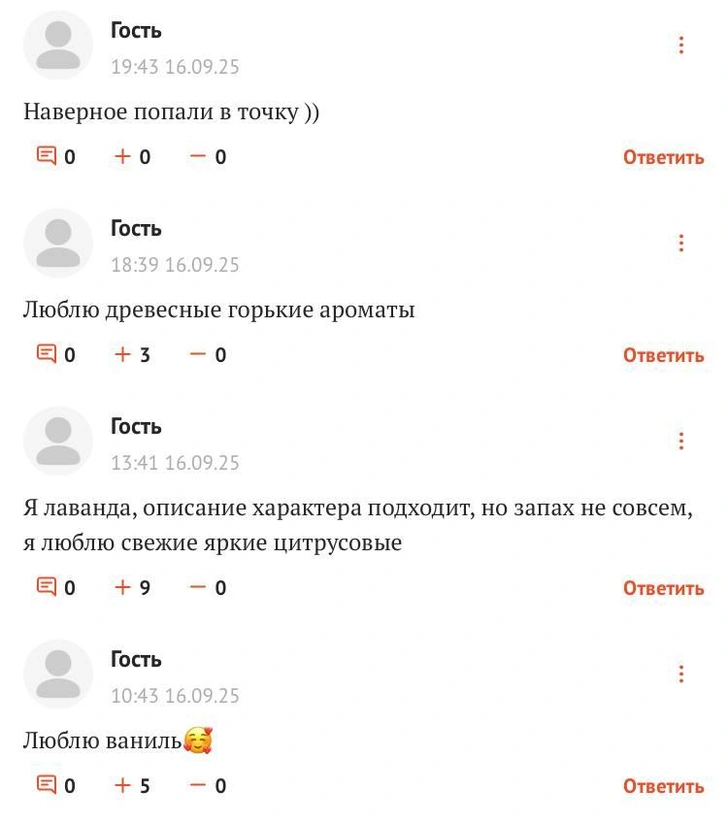The image size is (728, 819).
Task: Upvote the 'Люблю ваниль' comment with plus
Action: click(x=124, y=786)
